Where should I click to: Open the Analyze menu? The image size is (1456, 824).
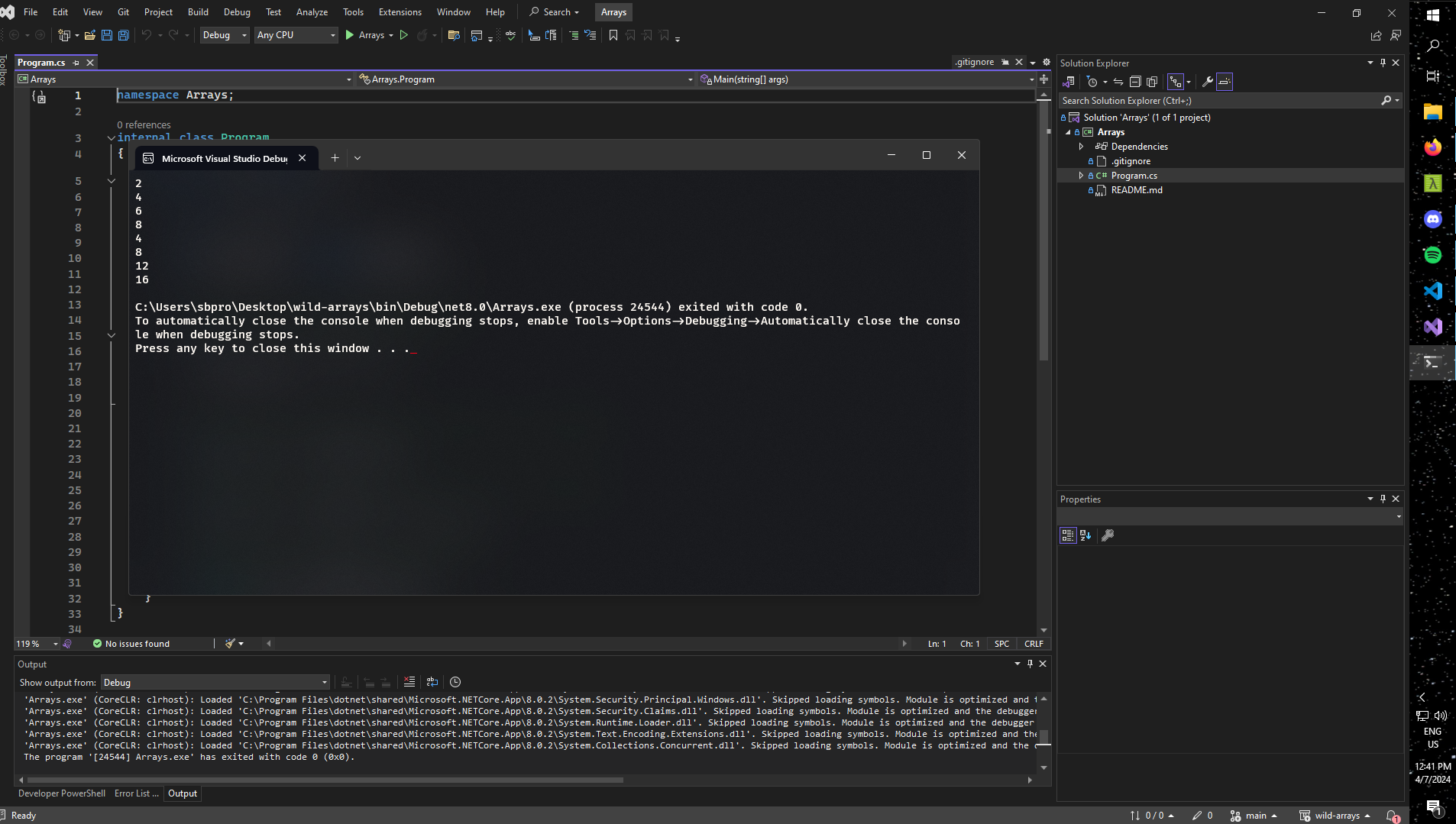tap(312, 12)
